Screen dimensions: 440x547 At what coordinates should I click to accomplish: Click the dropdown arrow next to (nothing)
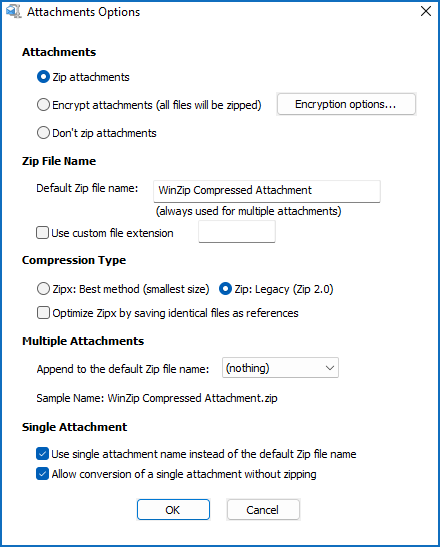click(x=329, y=368)
